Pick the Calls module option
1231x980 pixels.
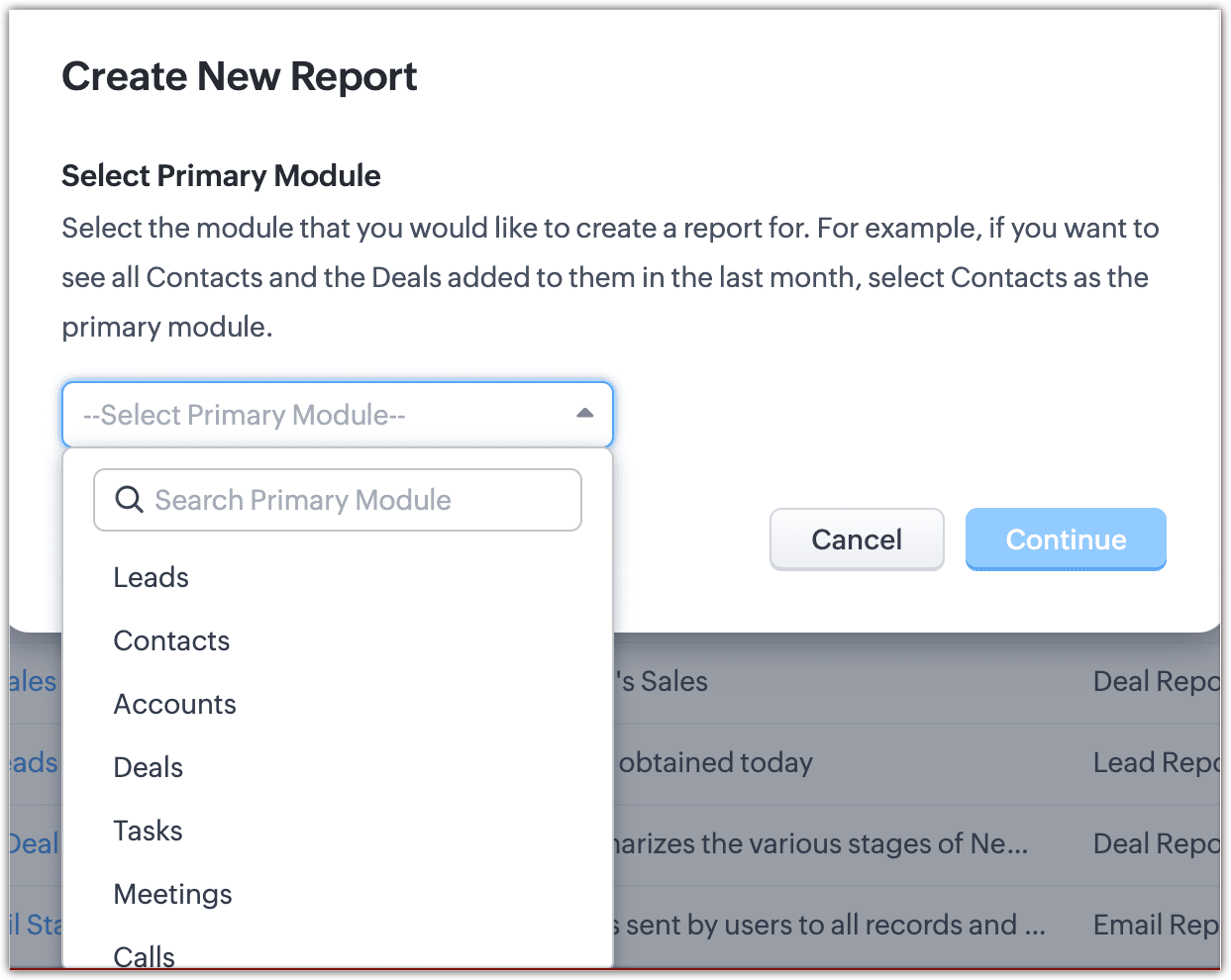tap(145, 955)
